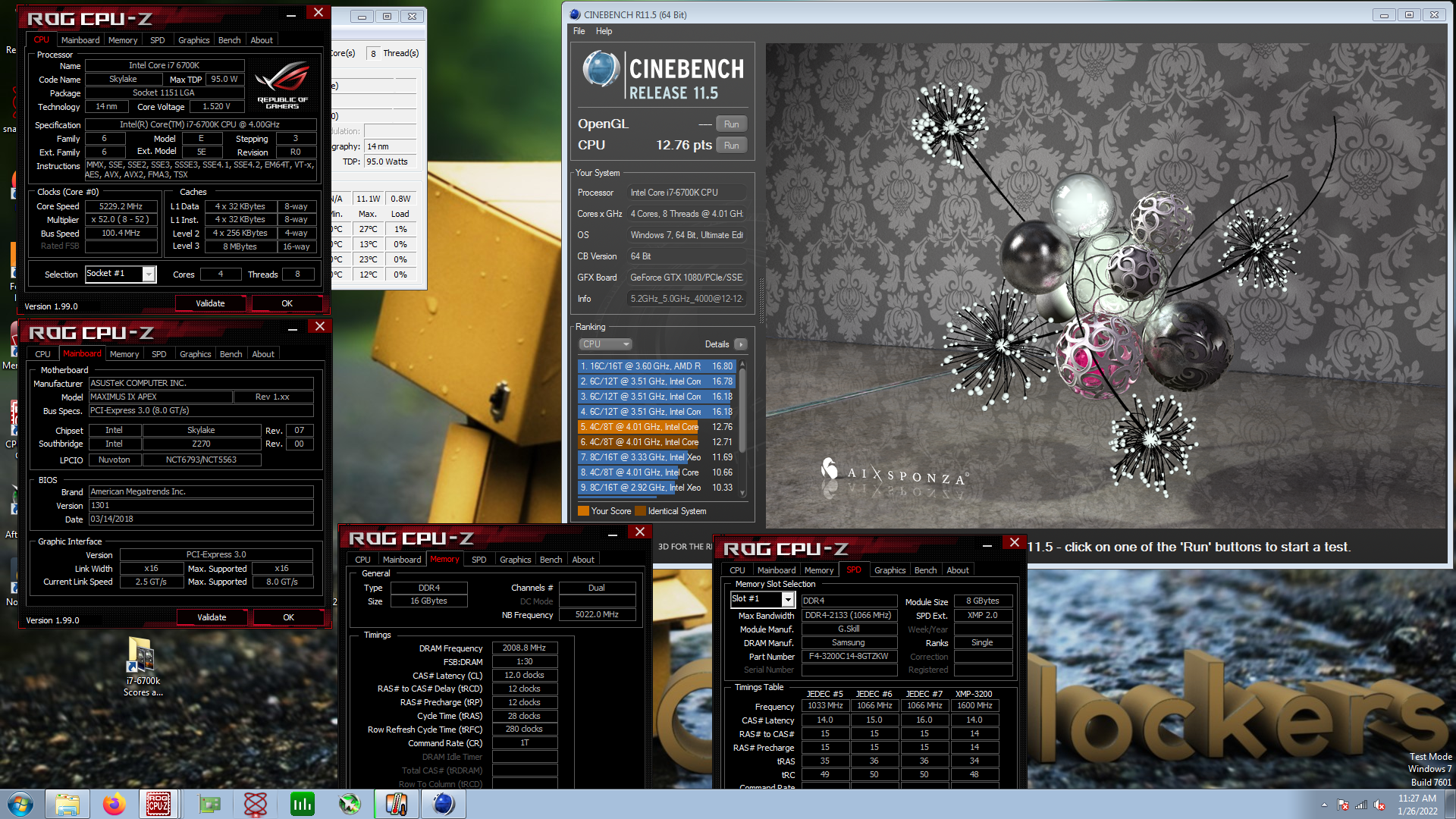Open the File menu in Cinebench
Viewport: 1456px width, 819px height.
click(579, 31)
